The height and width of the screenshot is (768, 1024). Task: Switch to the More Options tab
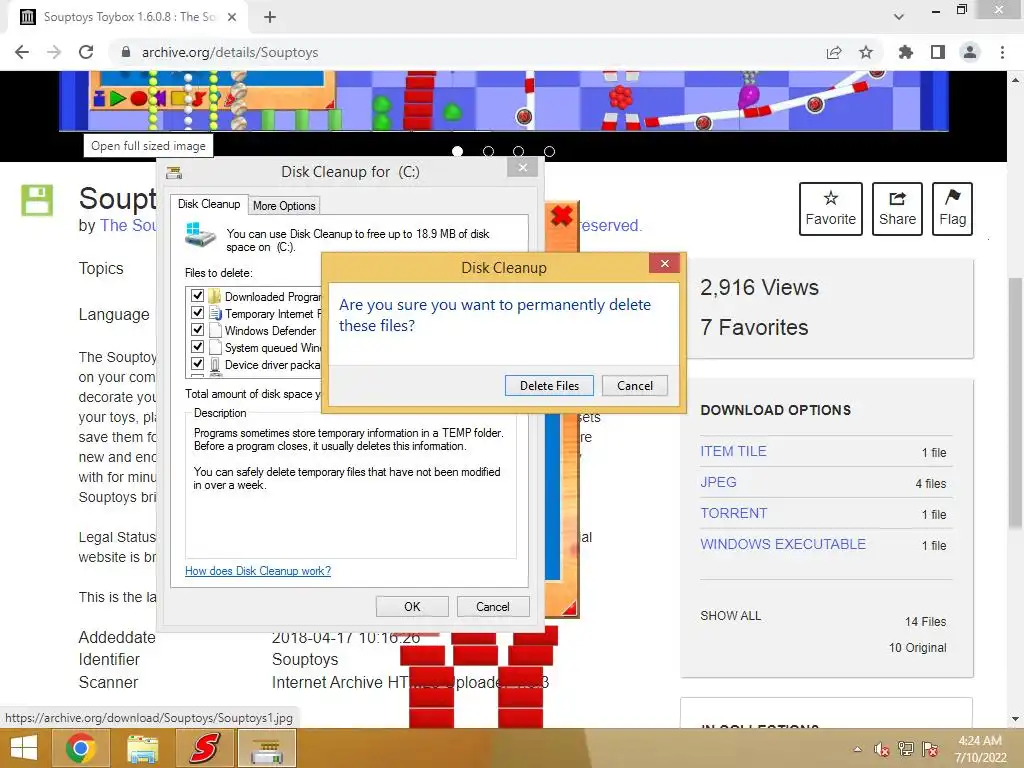284,206
